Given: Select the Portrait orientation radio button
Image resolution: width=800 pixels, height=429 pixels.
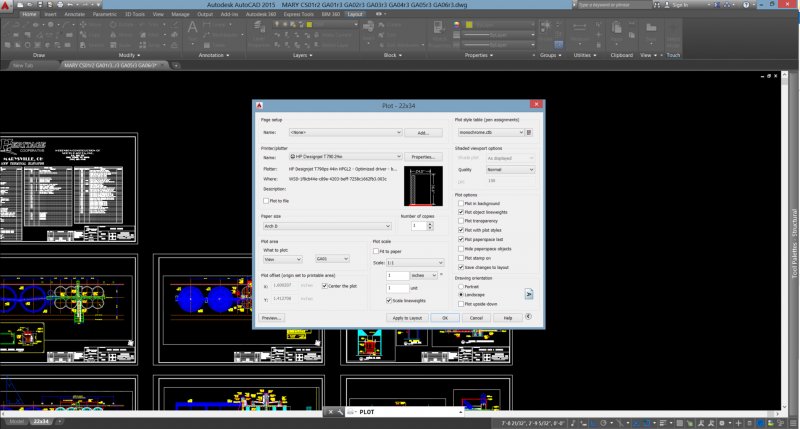Looking at the screenshot, I should [x=461, y=287].
